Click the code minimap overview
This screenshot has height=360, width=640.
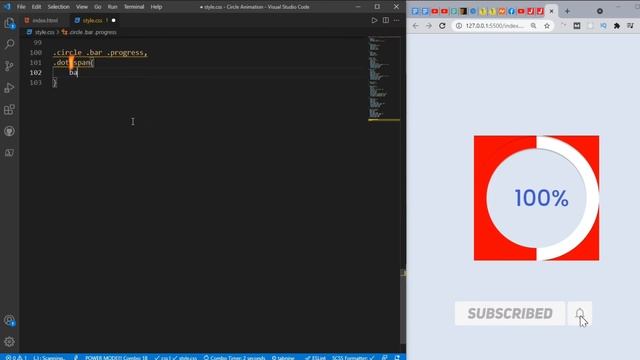384,78
